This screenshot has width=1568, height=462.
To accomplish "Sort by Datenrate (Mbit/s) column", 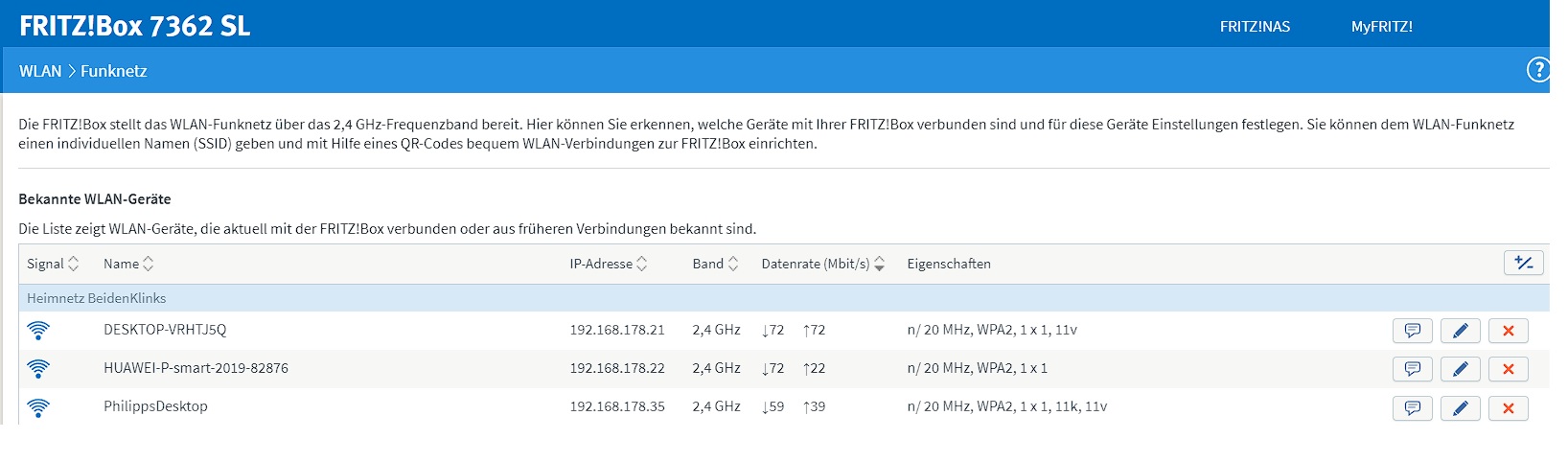I will (822, 264).
